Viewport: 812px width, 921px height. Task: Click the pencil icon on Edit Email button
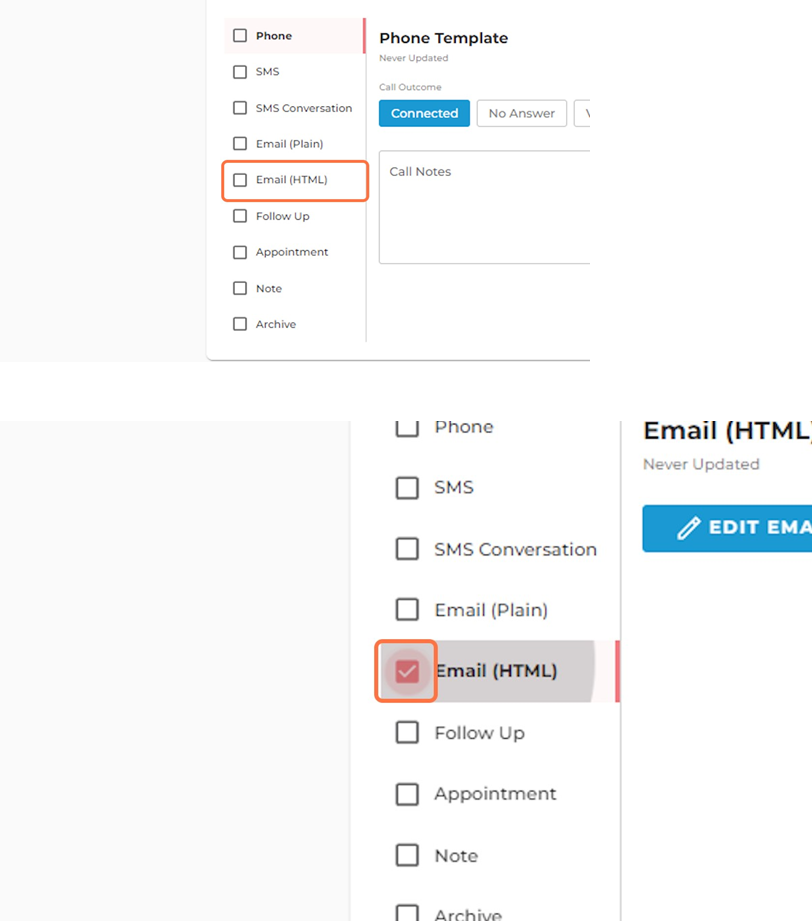point(689,527)
